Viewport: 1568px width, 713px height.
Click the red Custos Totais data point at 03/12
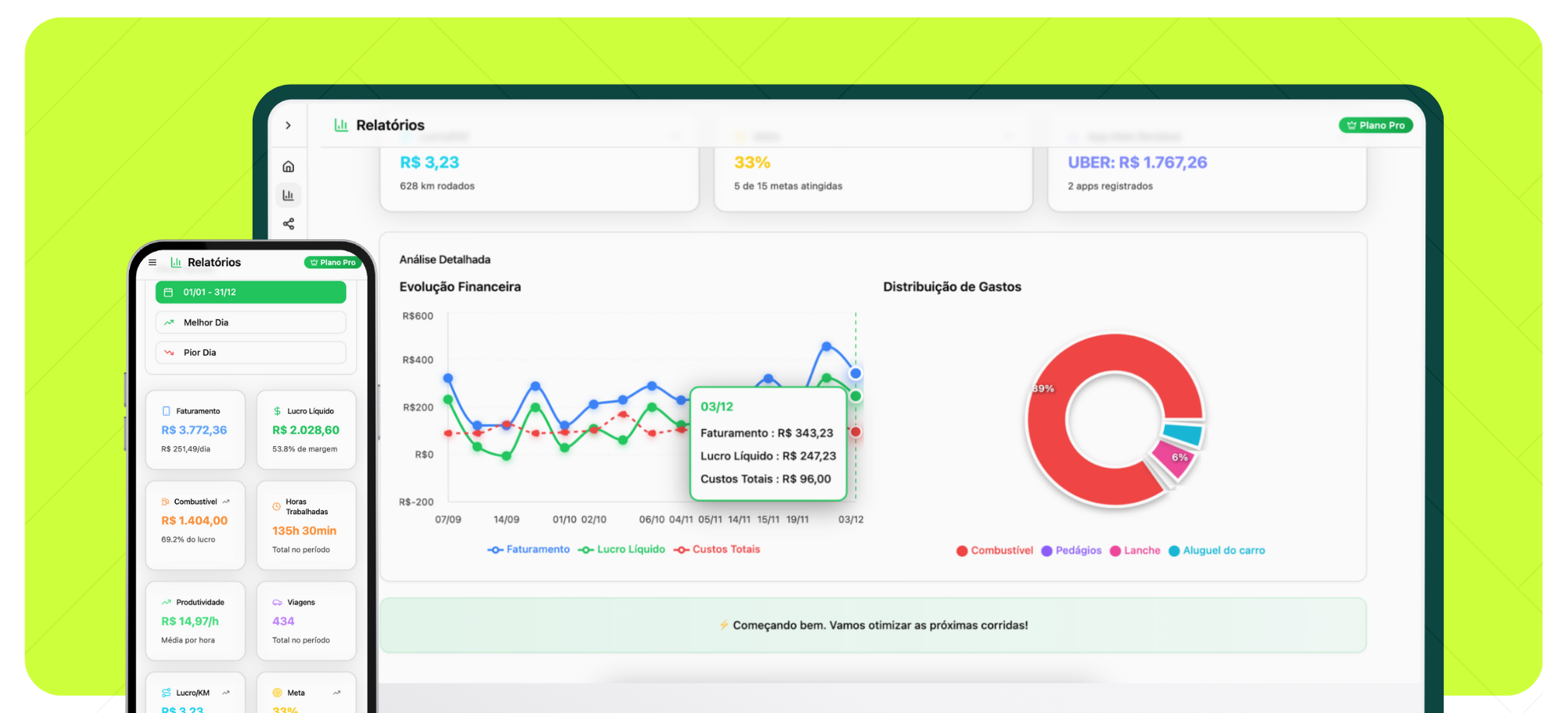tap(855, 432)
